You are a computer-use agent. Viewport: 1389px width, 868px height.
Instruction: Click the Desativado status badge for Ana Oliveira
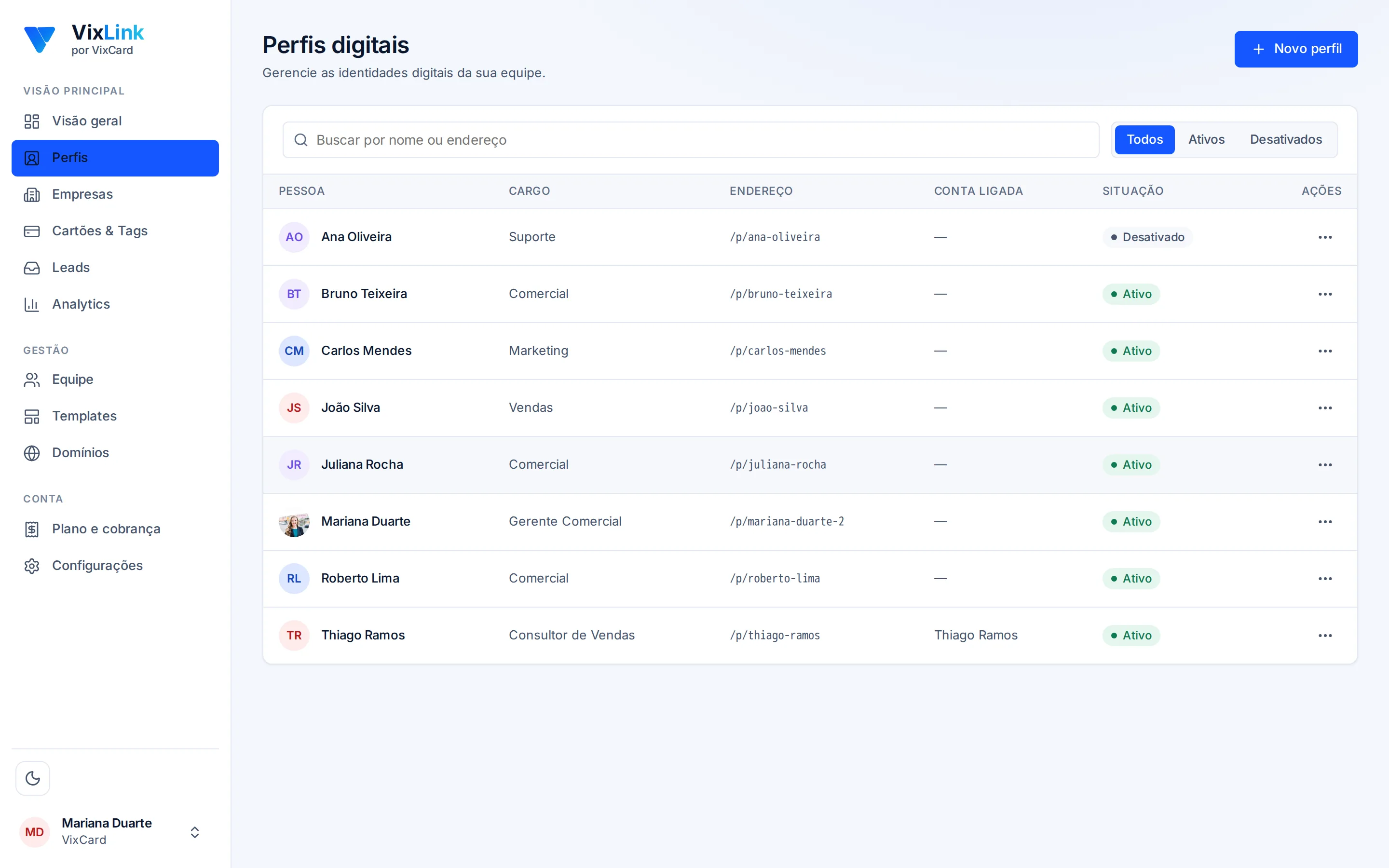1147,237
